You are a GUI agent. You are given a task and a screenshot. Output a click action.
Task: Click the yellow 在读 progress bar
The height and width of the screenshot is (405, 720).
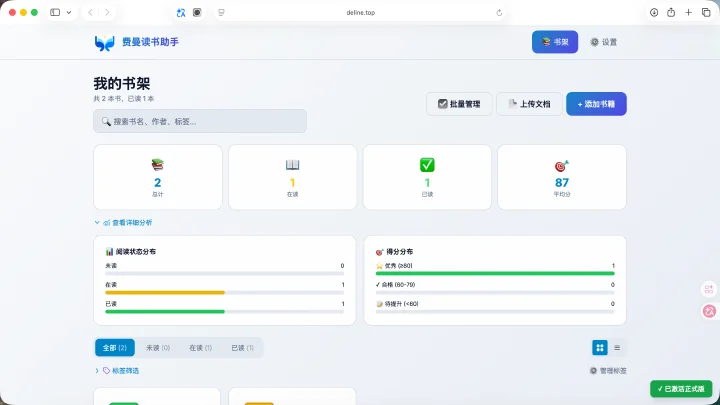[x=165, y=292]
